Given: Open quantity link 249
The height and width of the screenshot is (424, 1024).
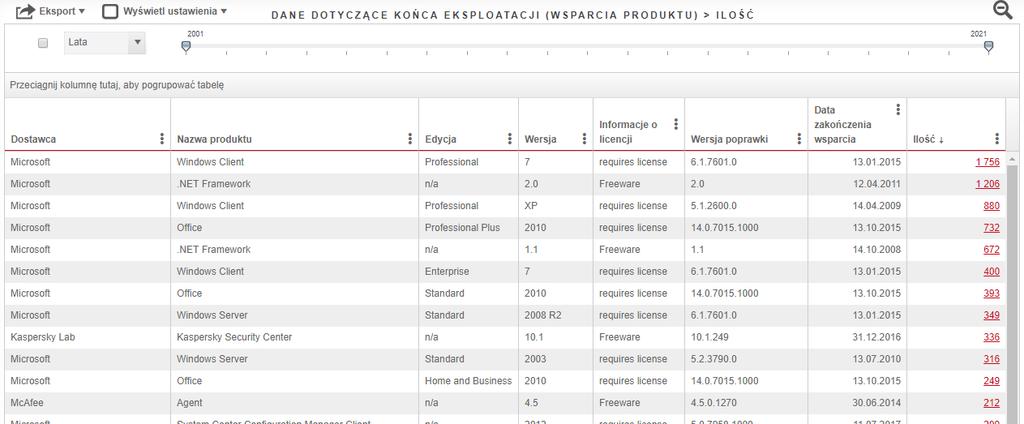Looking at the screenshot, I should point(991,381).
